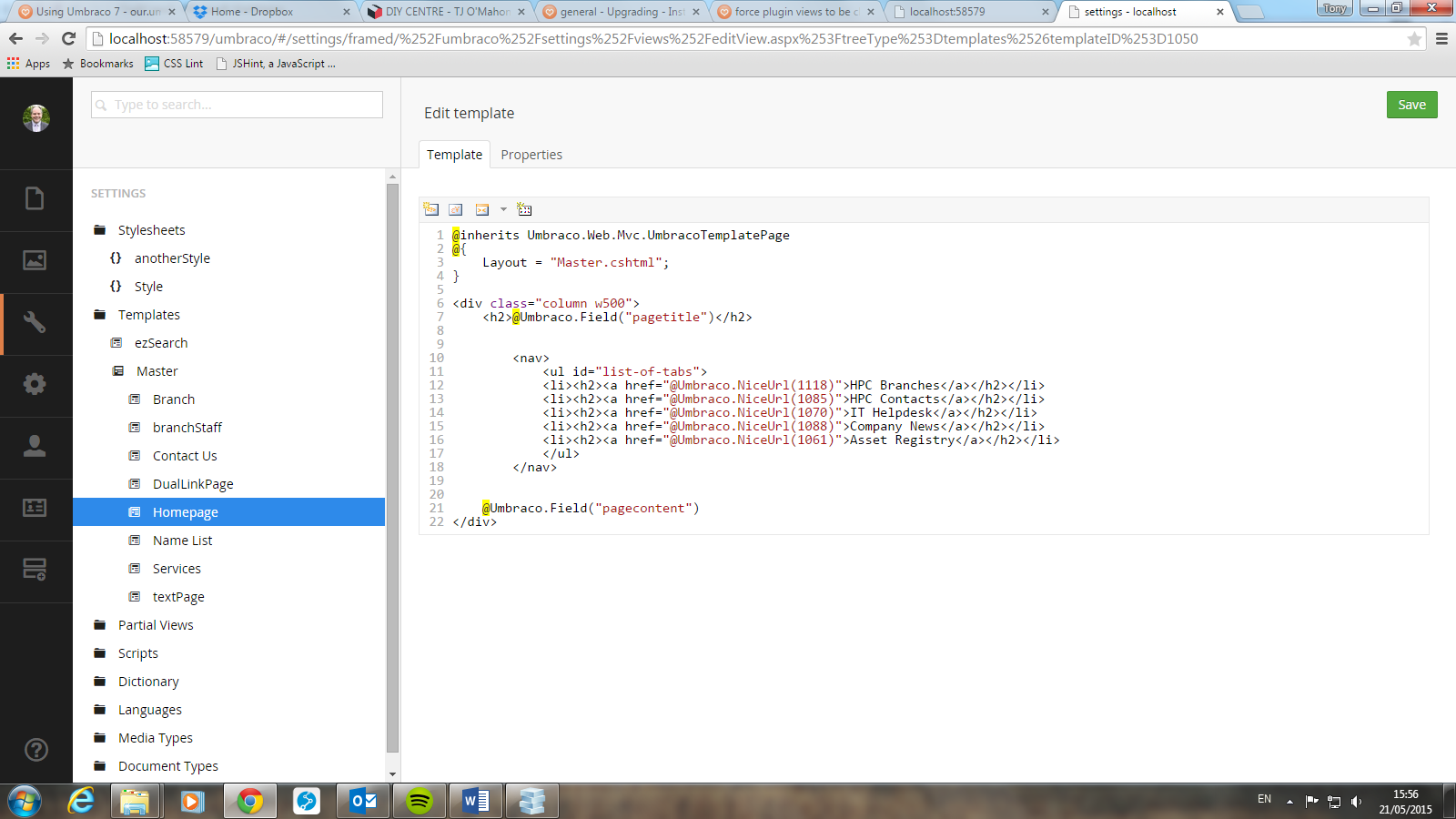Click the volume speaker tray icon
Screen dimensions: 1456x819
coord(1356,802)
